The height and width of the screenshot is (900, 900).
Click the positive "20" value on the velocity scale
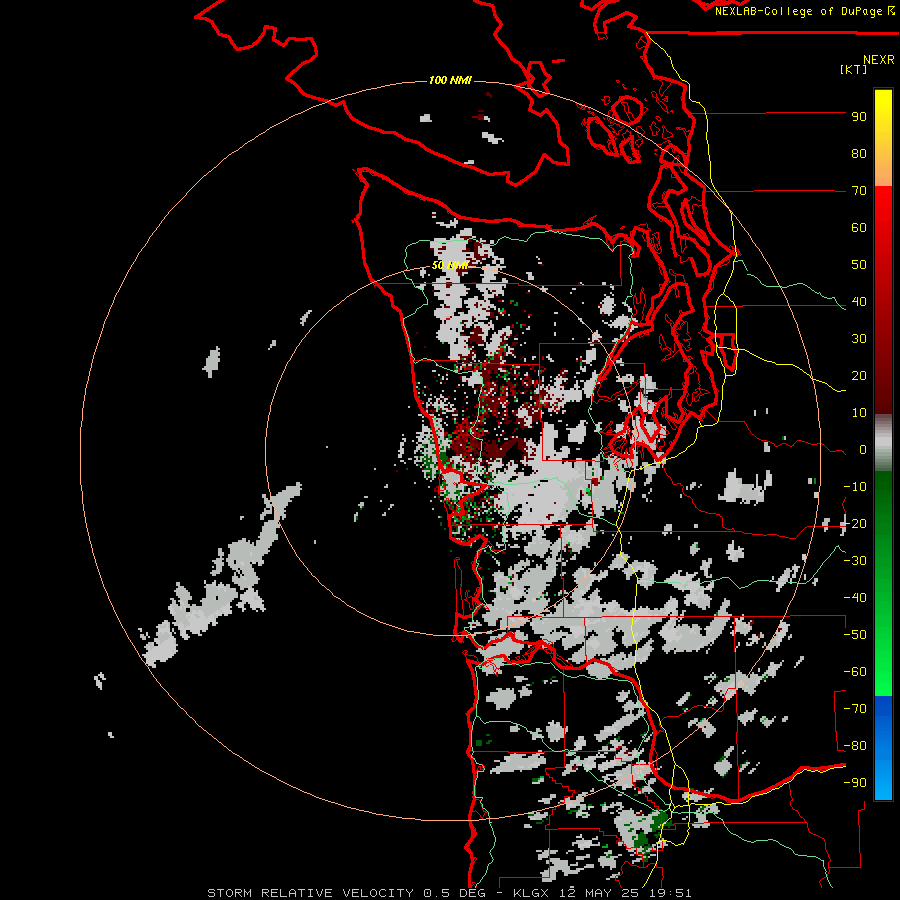tap(859, 376)
